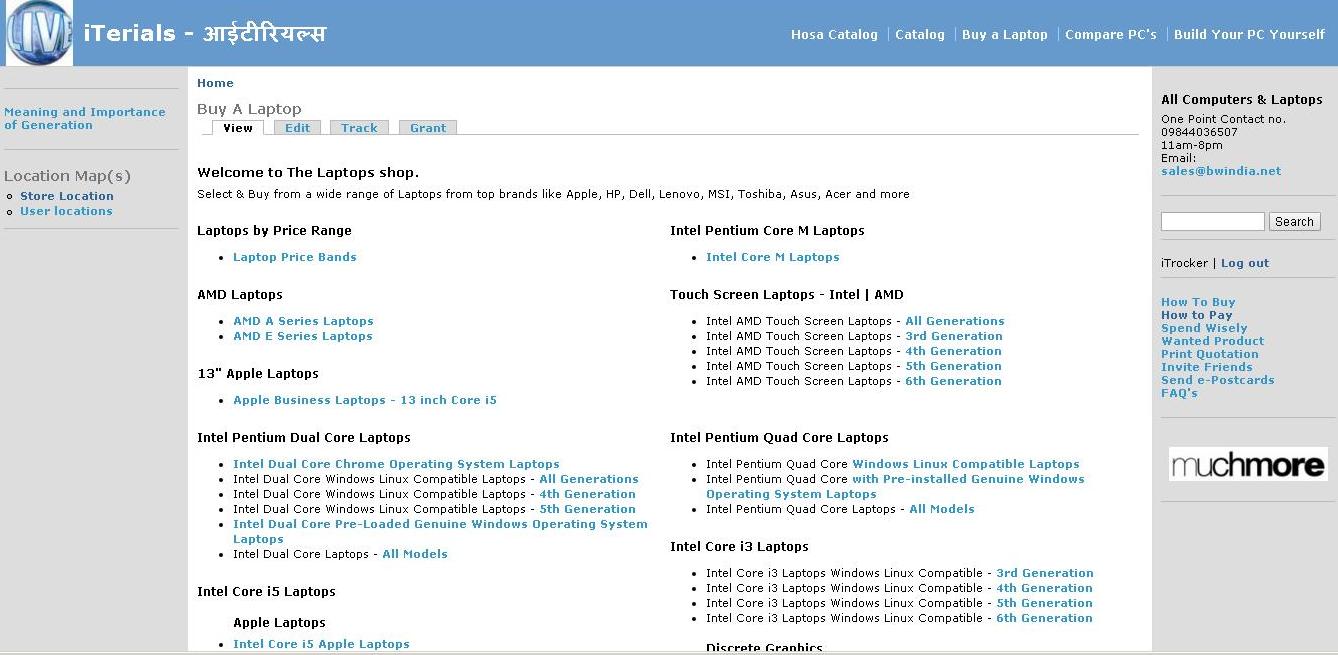Open the Laptop Price Bands link
Screen dimensions: 1338x655
295,257
